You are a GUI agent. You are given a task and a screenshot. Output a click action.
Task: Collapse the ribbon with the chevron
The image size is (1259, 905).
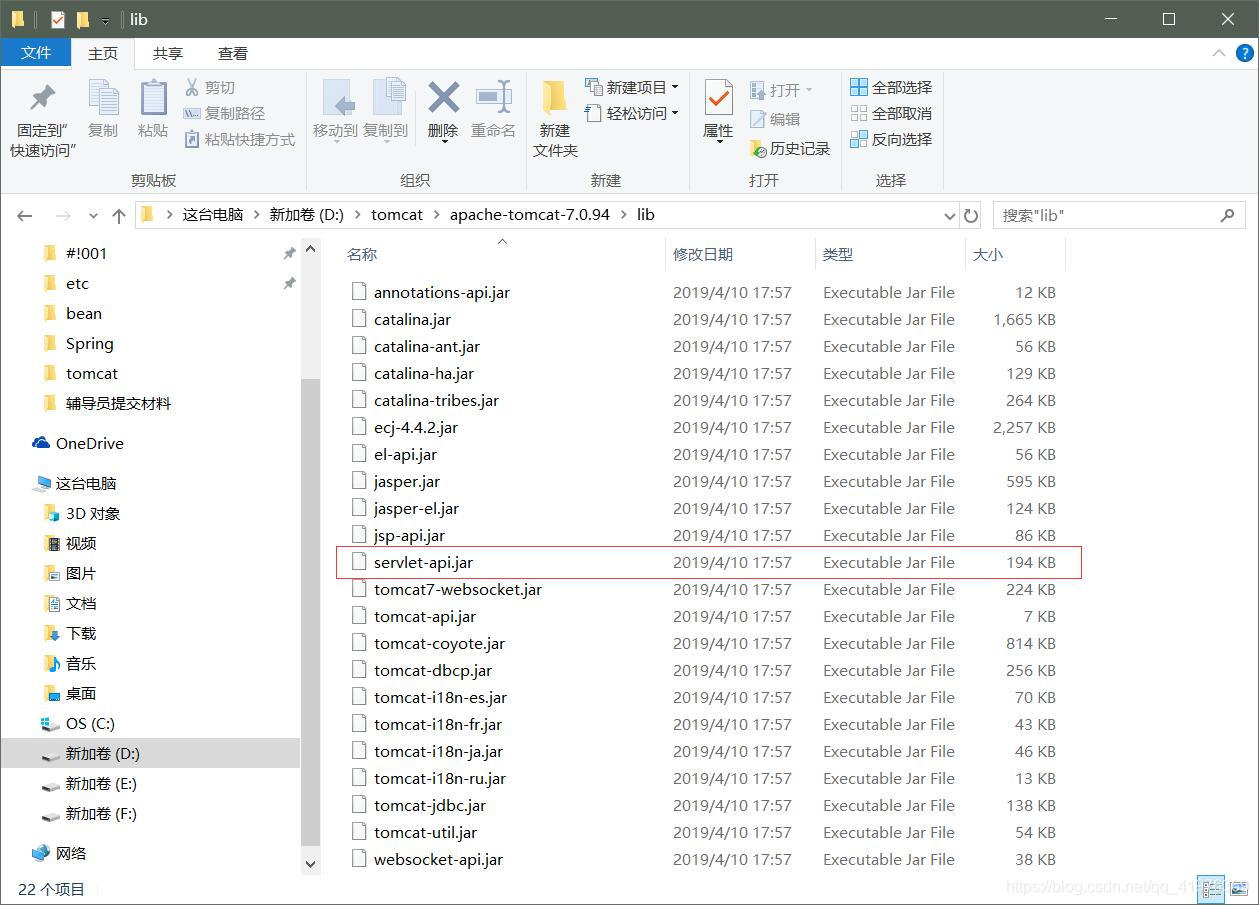coord(1218,53)
